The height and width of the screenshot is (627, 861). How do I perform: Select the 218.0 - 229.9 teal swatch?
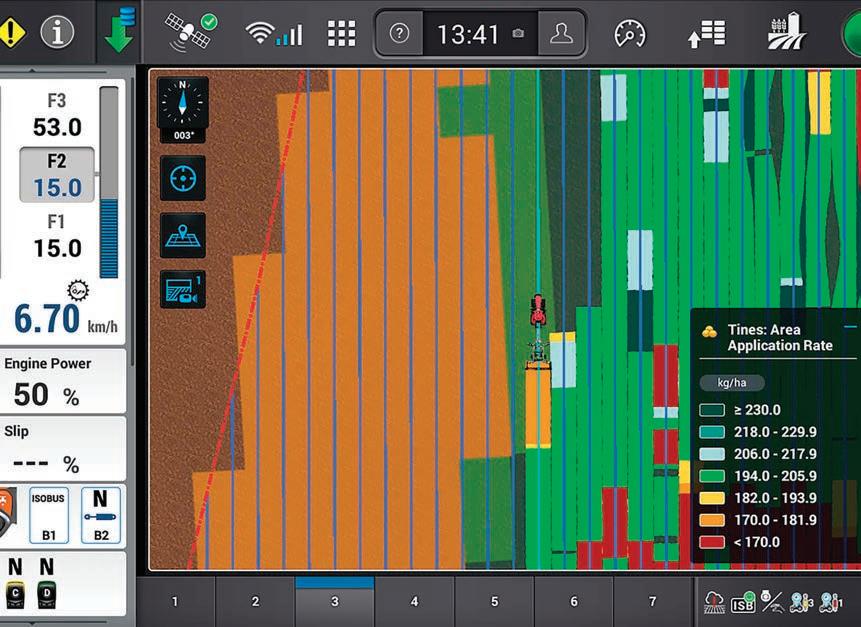click(x=712, y=432)
